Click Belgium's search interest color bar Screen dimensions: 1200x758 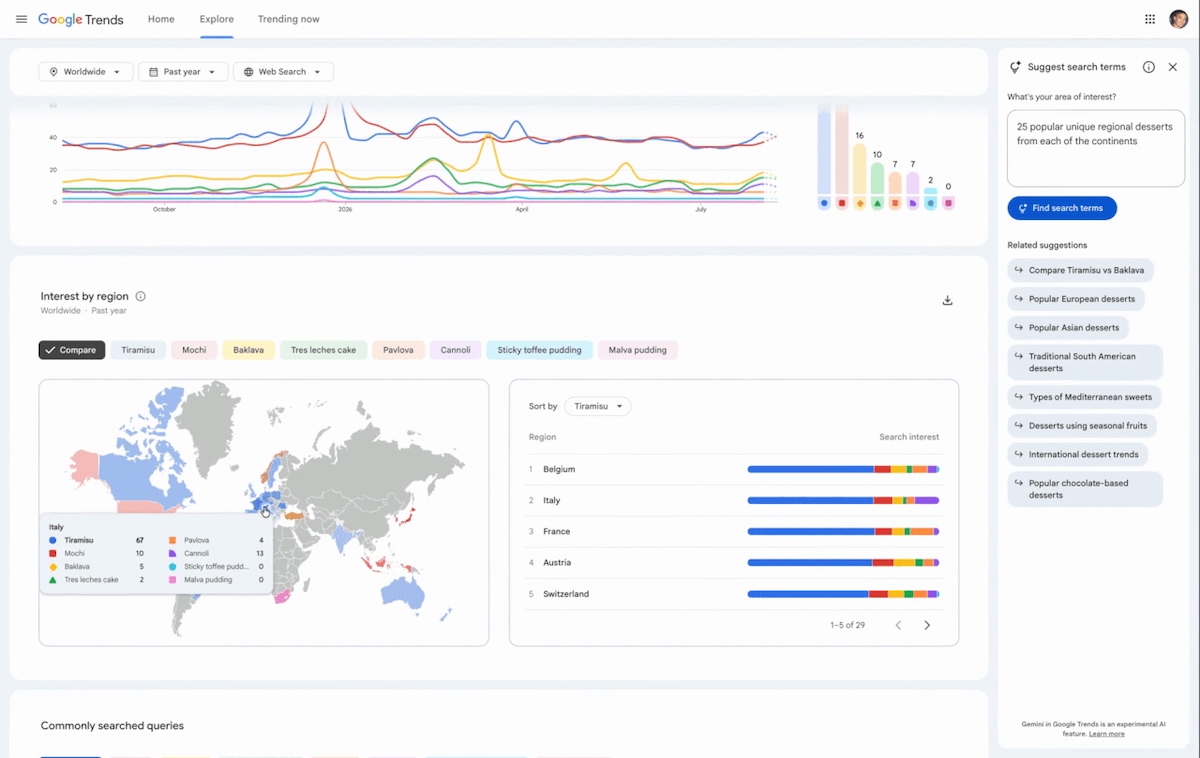(843, 469)
